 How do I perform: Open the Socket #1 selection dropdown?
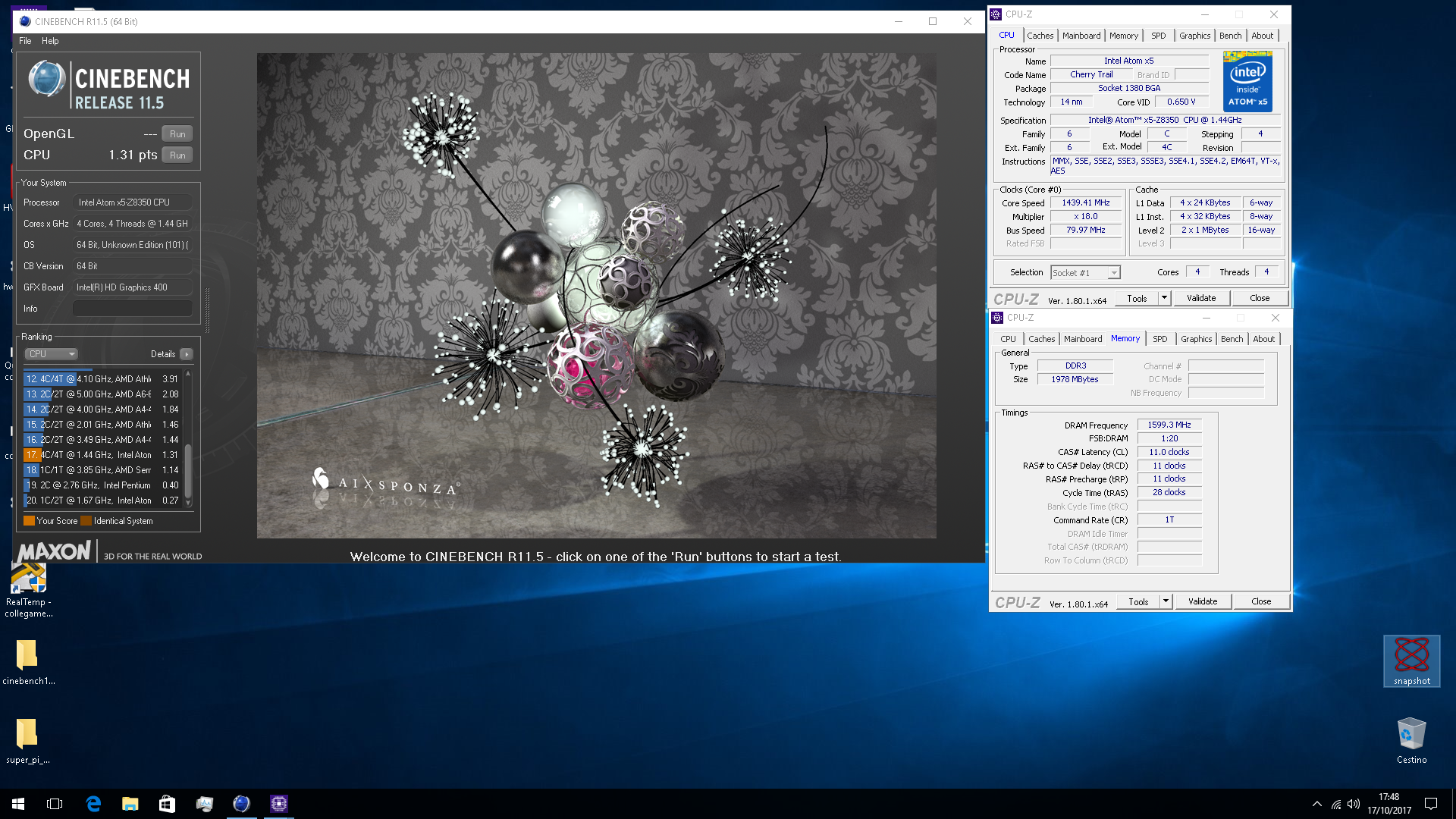pyautogui.click(x=1085, y=273)
